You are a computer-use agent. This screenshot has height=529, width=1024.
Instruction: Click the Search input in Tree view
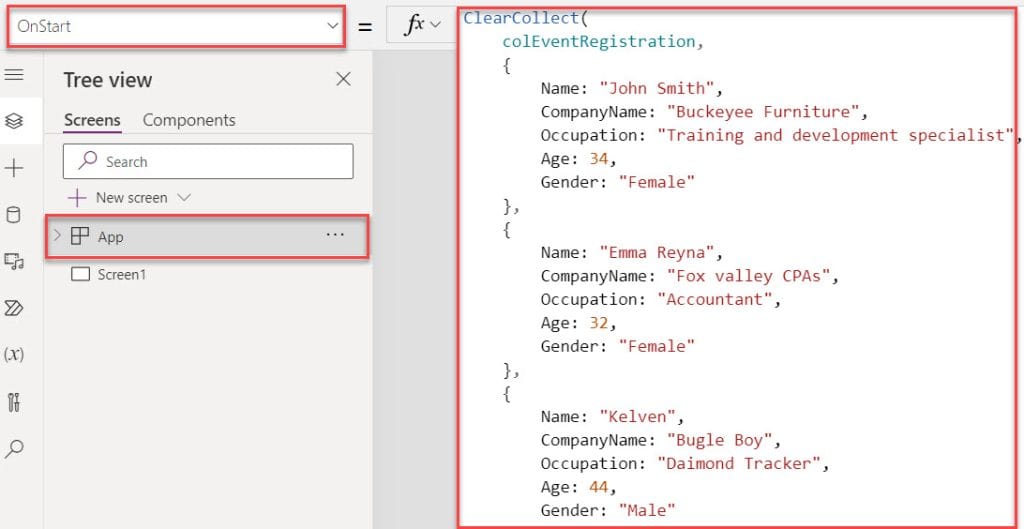coord(208,161)
